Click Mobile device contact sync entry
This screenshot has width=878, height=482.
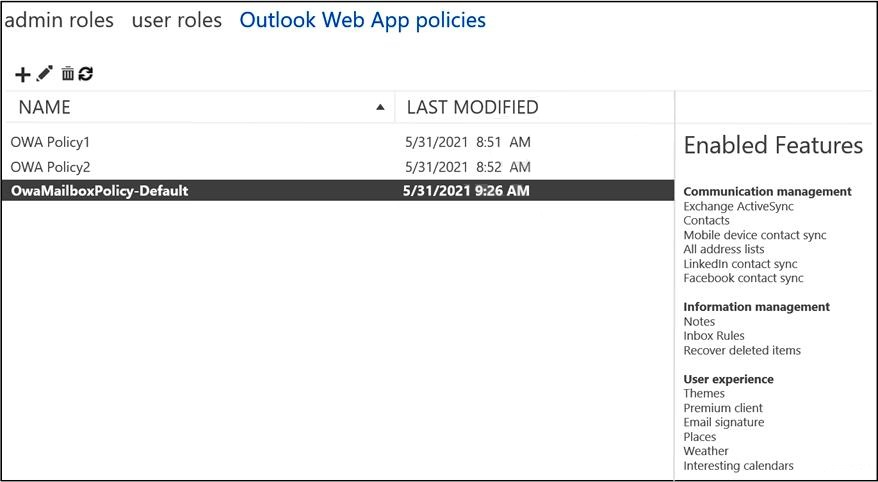754,235
